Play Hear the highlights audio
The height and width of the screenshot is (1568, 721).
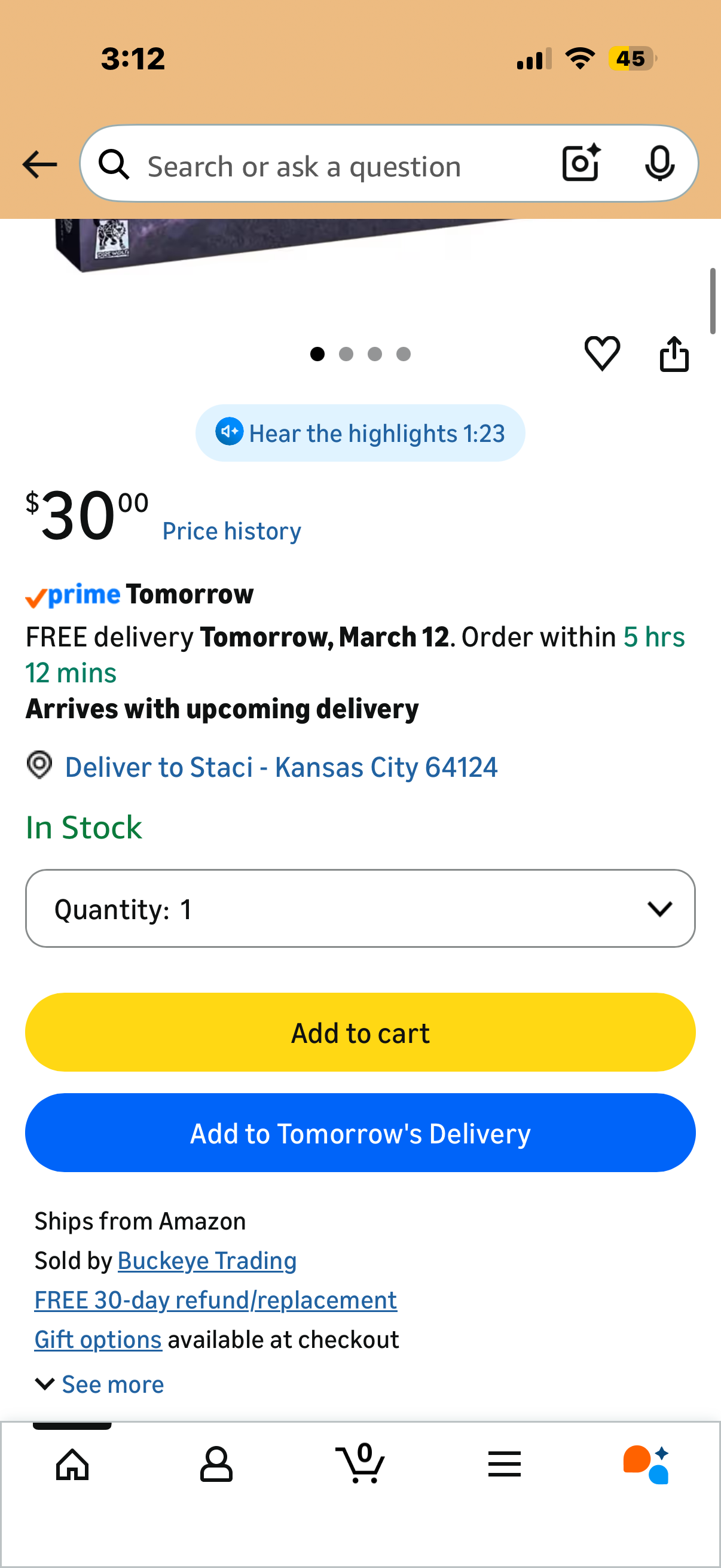tap(360, 434)
